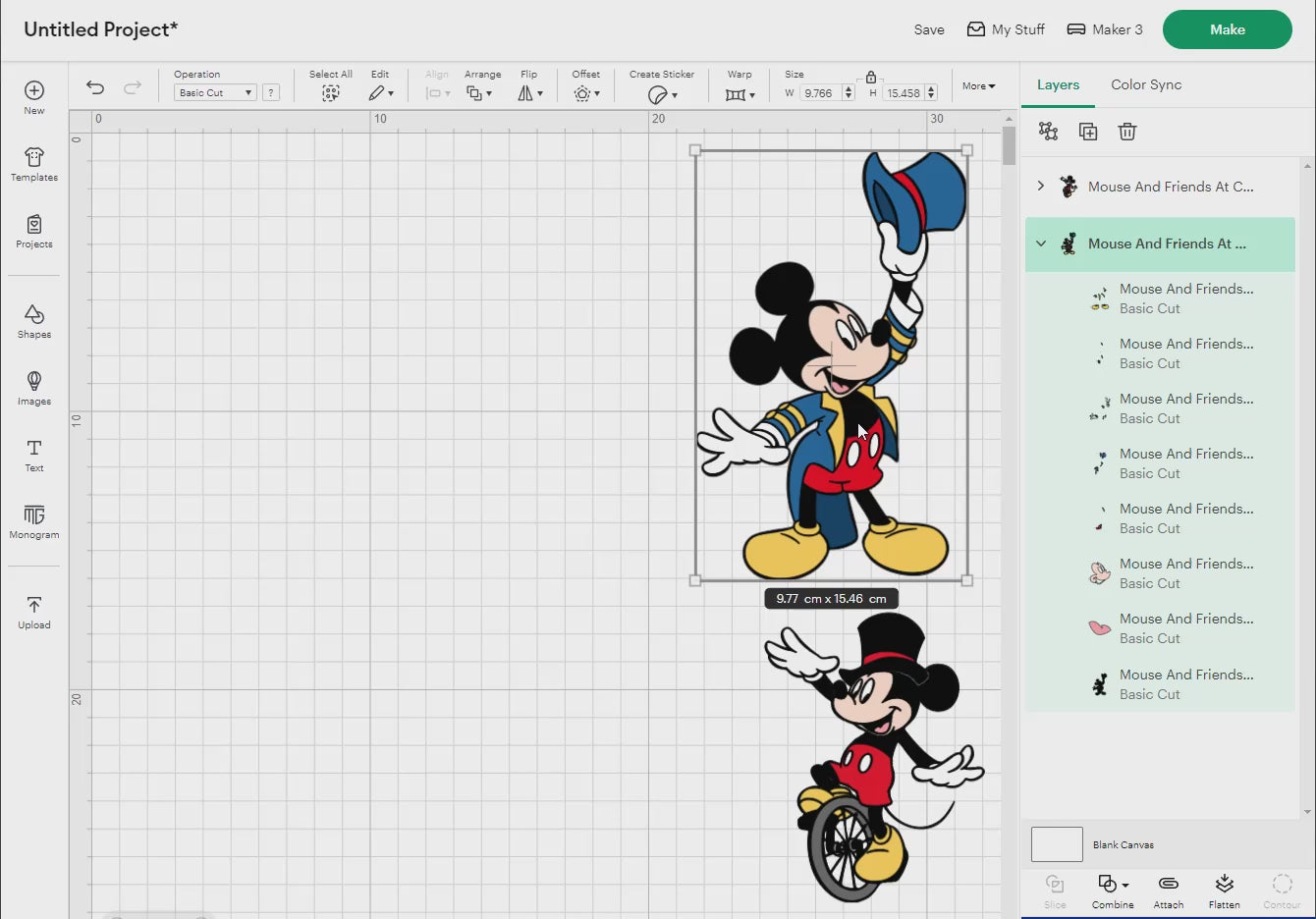Select the layer with yellow shoes thumbnail

(x=1161, y=298)
